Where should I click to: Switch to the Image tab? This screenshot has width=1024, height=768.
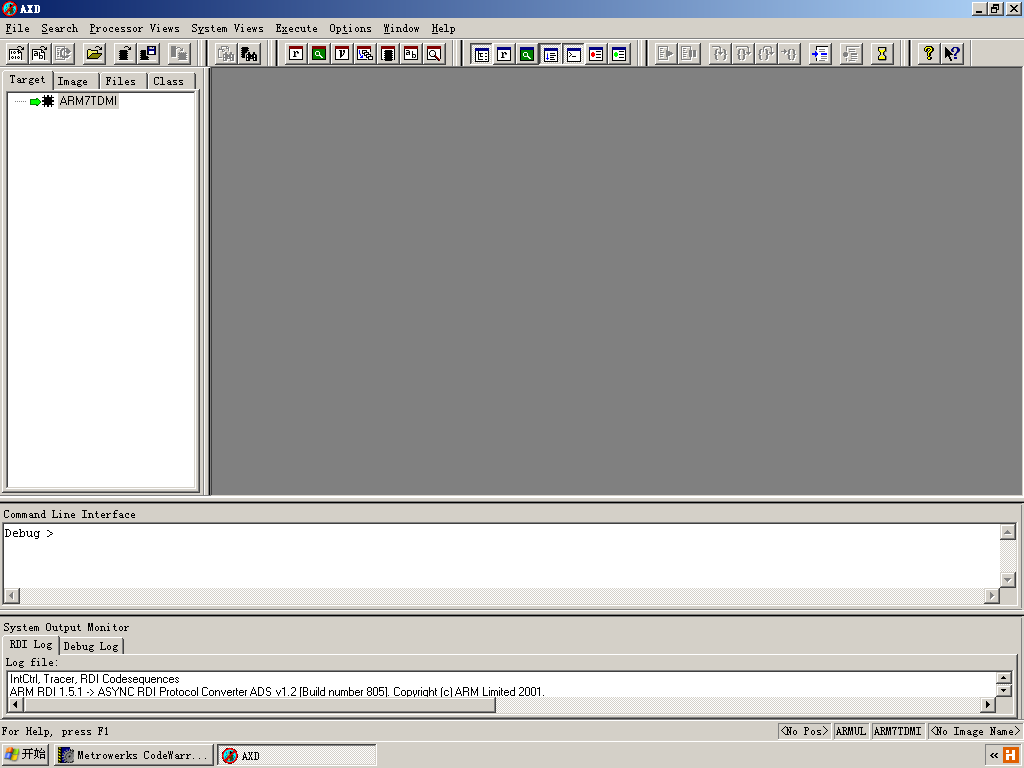click(x=72, y=81)
